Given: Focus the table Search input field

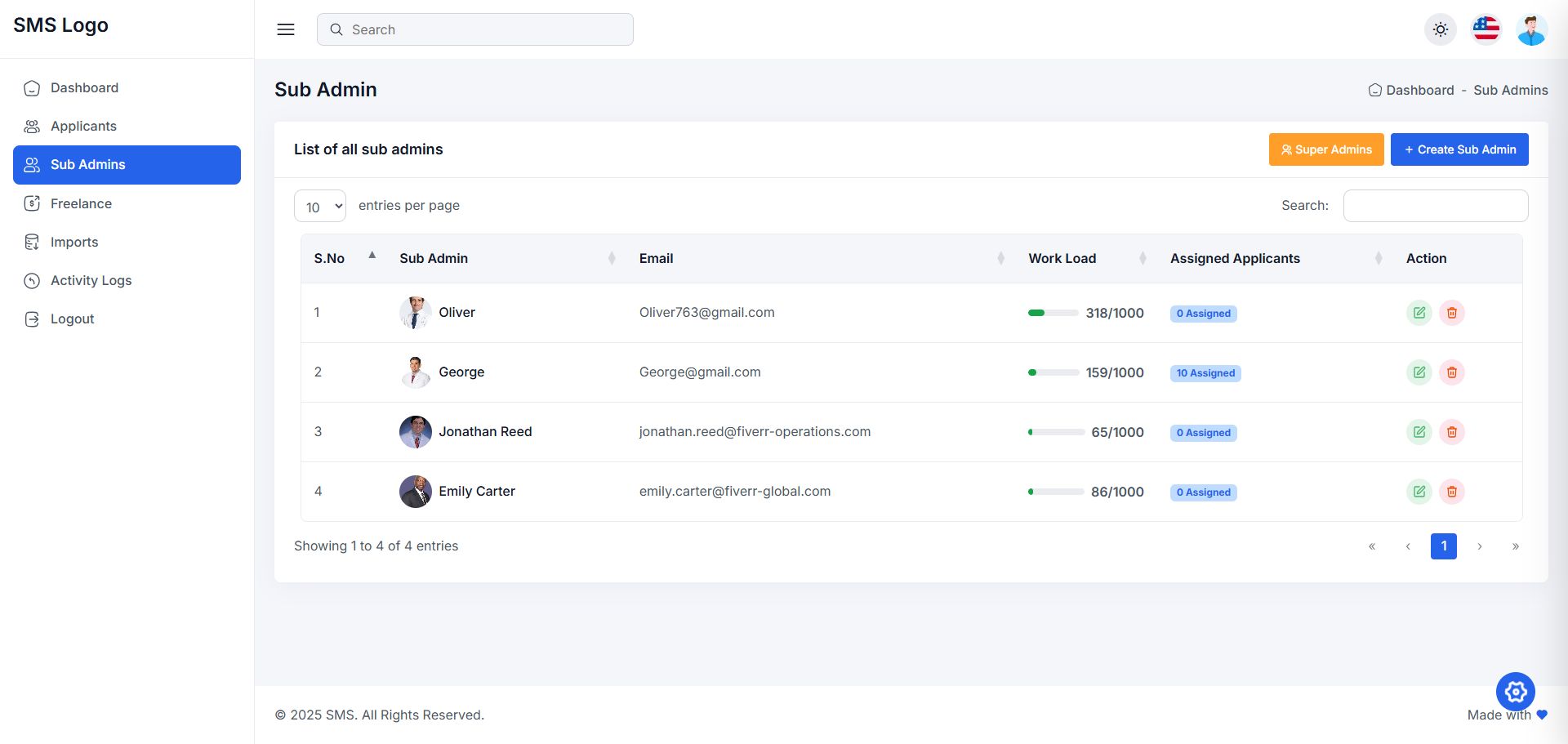Looking at the screenshot, I should [x=1435, y=206].
